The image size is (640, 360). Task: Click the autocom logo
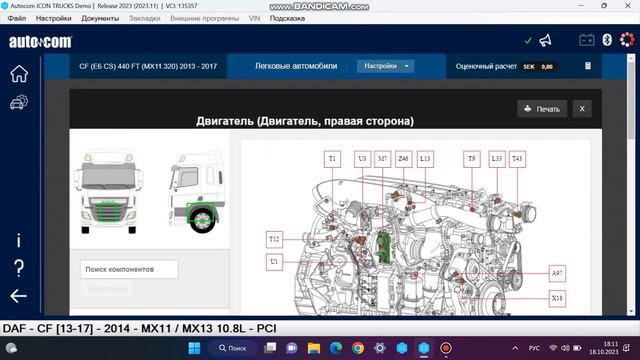(40, 42)
